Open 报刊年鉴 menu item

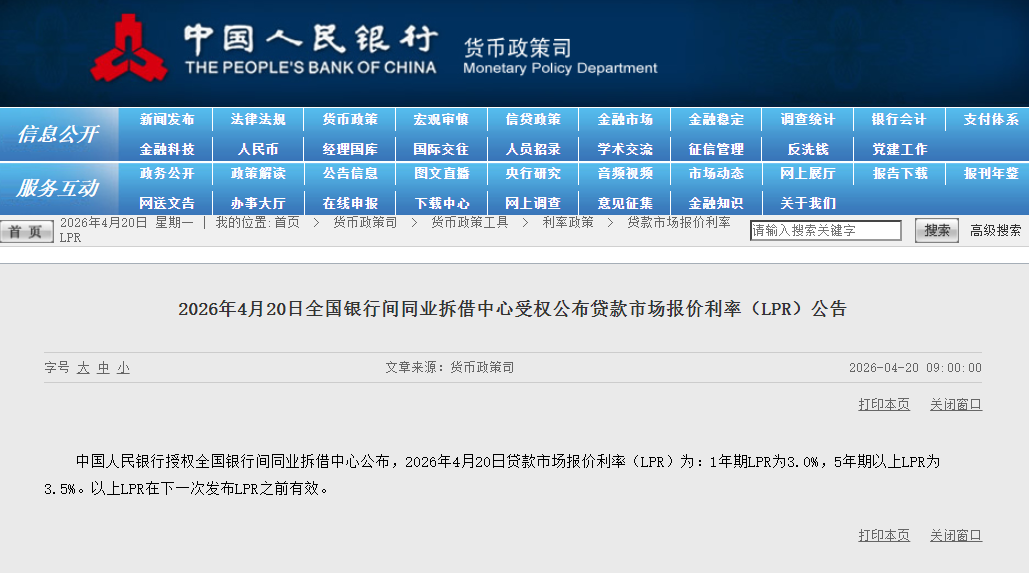[x=991, y=173]
